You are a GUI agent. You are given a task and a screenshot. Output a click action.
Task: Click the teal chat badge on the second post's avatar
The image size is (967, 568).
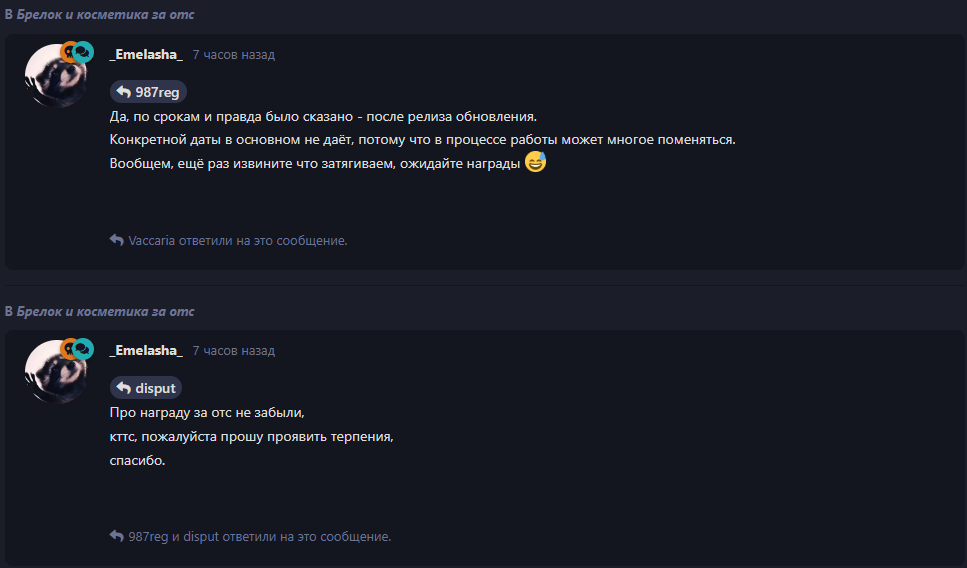tap(83, 348)
